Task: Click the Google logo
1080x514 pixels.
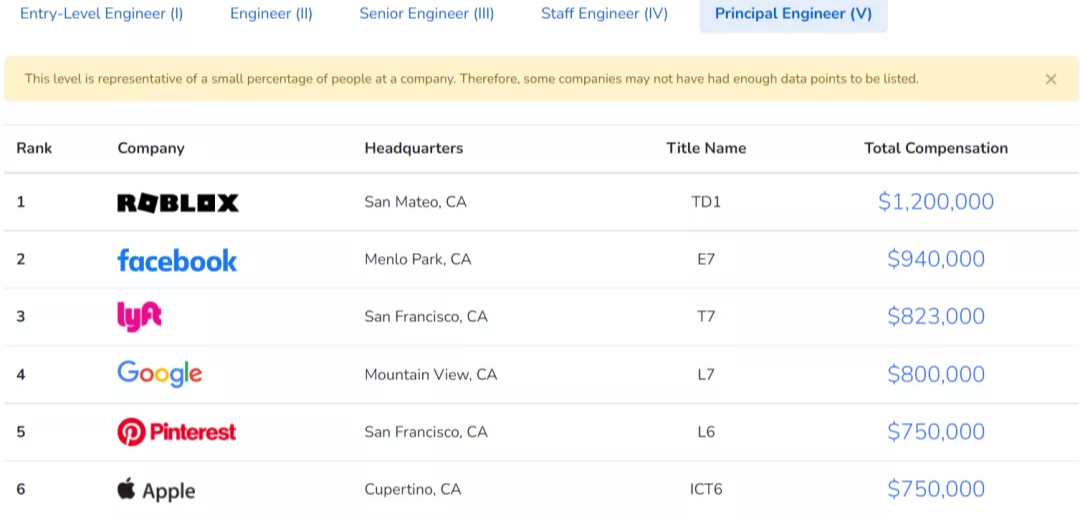Action: (x=160, y=374)
